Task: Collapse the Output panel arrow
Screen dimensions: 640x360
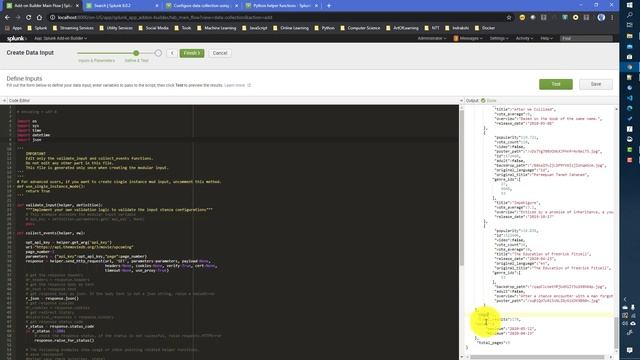Action: [462, 100]
